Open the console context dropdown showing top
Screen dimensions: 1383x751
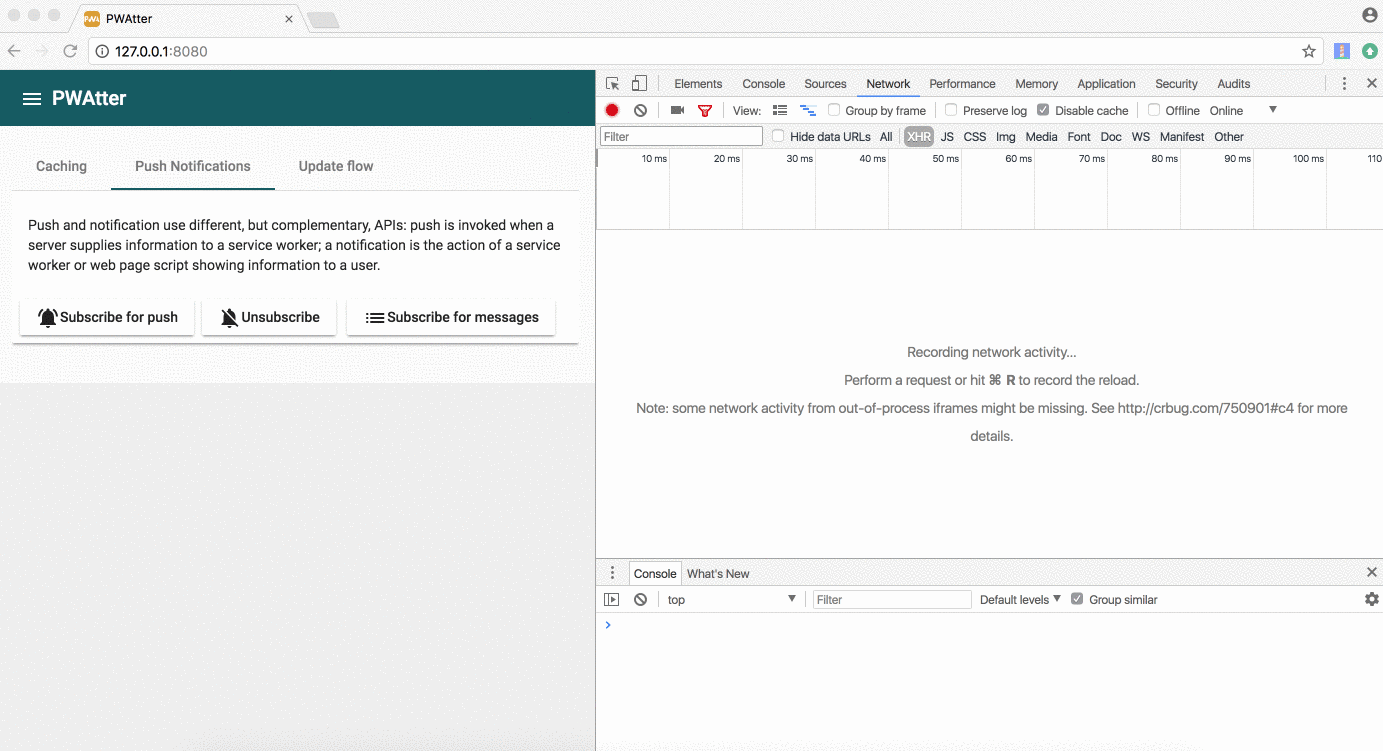tap(731, 599)
